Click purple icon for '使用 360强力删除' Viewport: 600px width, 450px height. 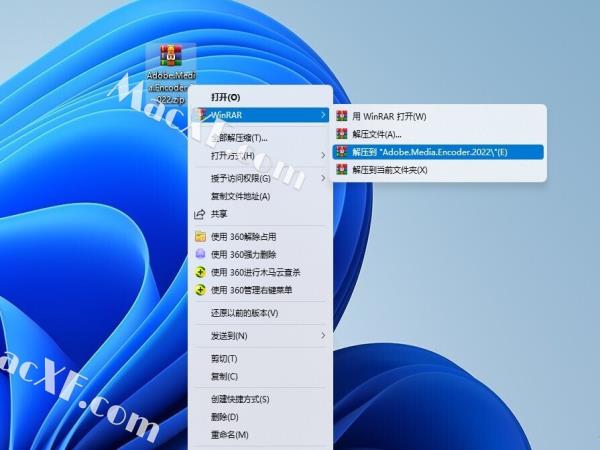click(x=199, y=254)
